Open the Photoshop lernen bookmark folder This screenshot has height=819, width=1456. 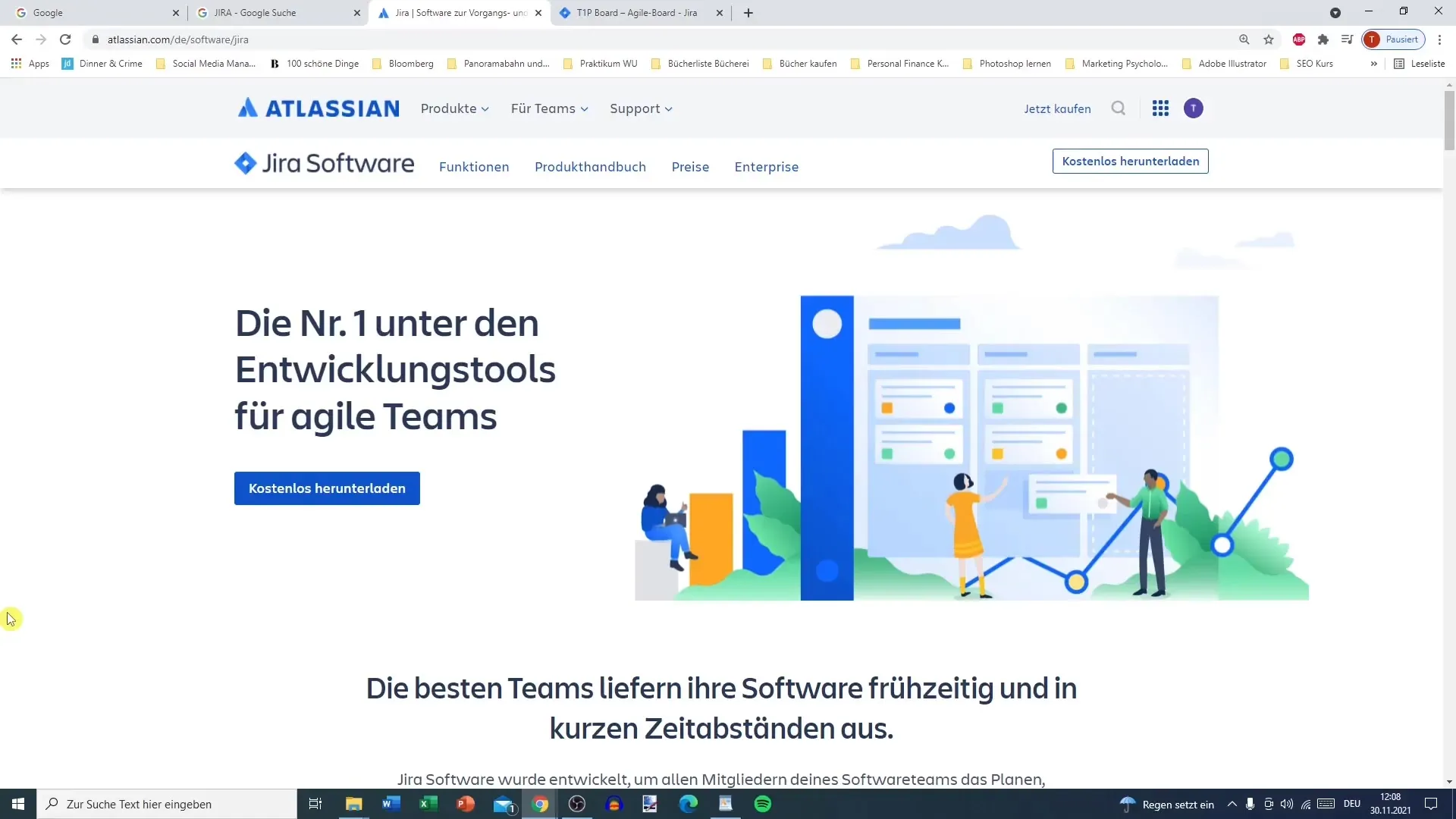[x=1006, y=64]
